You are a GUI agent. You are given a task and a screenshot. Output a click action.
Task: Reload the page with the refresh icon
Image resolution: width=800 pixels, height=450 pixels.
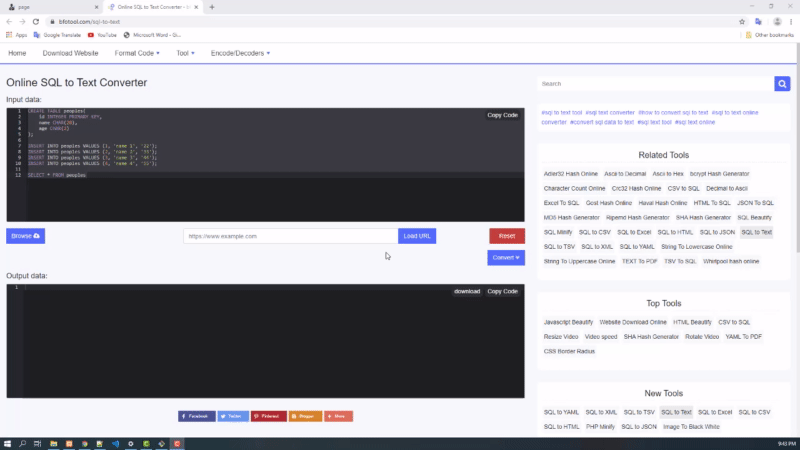37,21
